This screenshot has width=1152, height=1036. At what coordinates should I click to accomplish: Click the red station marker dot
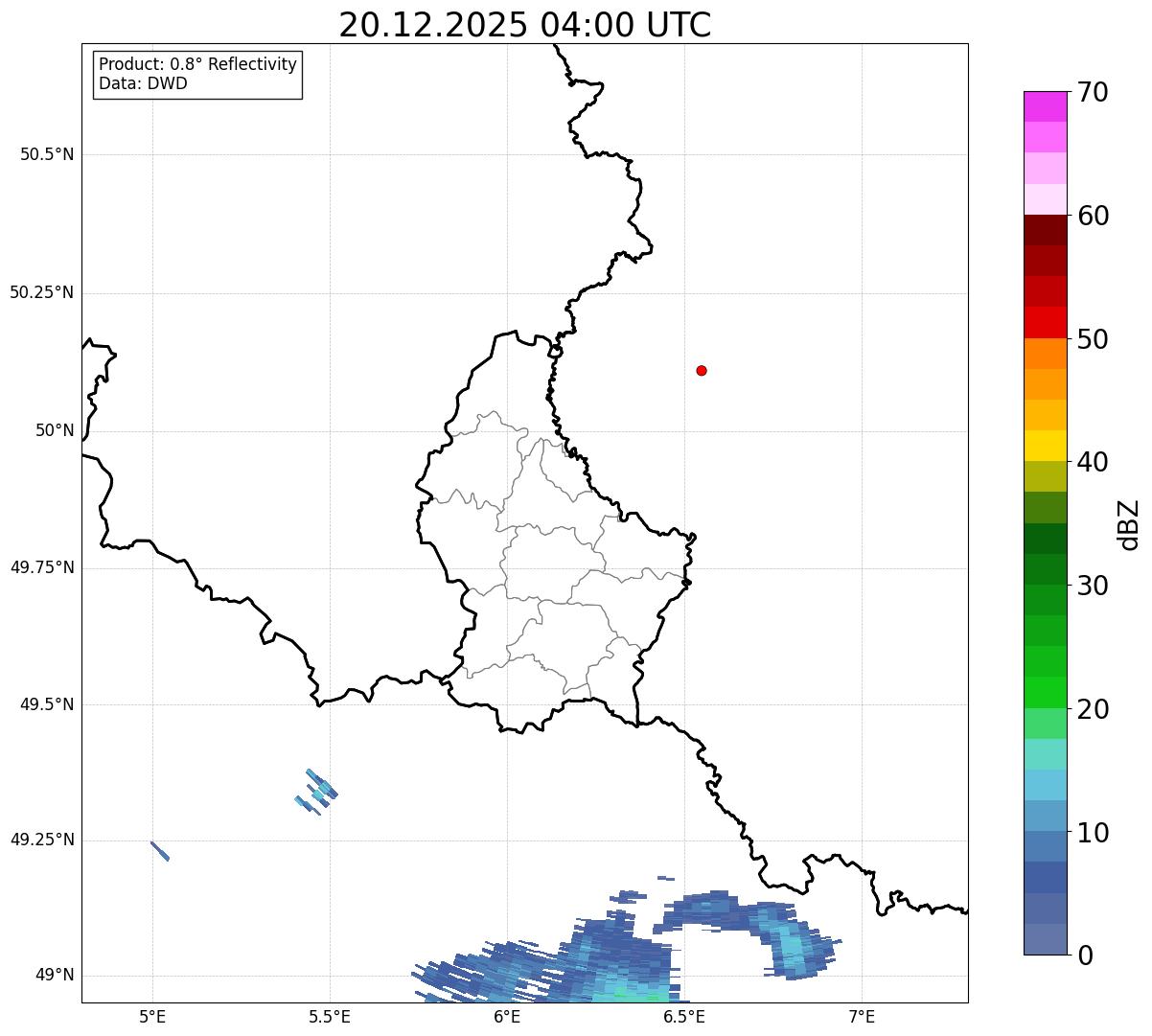click(x=702, y=370)
